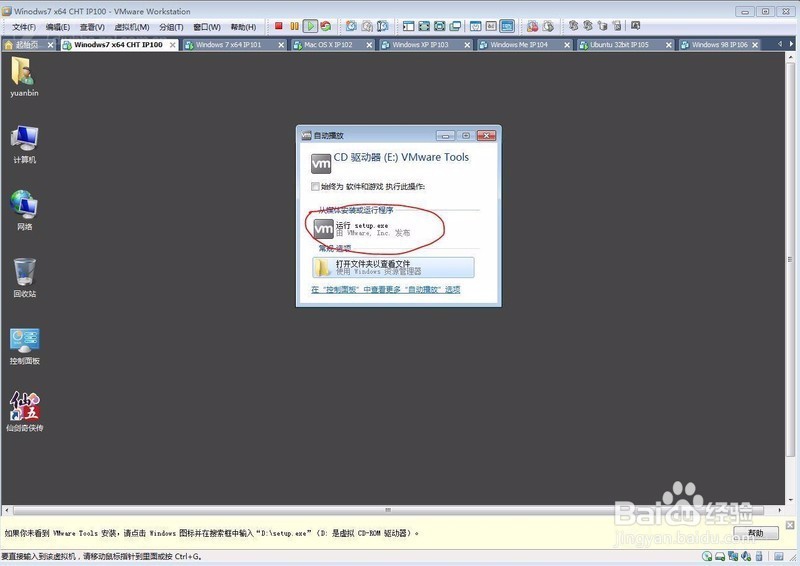
Task: Close the Winodws7 x64 CHT IP100 tab
Action: click(x=173, y=45)
